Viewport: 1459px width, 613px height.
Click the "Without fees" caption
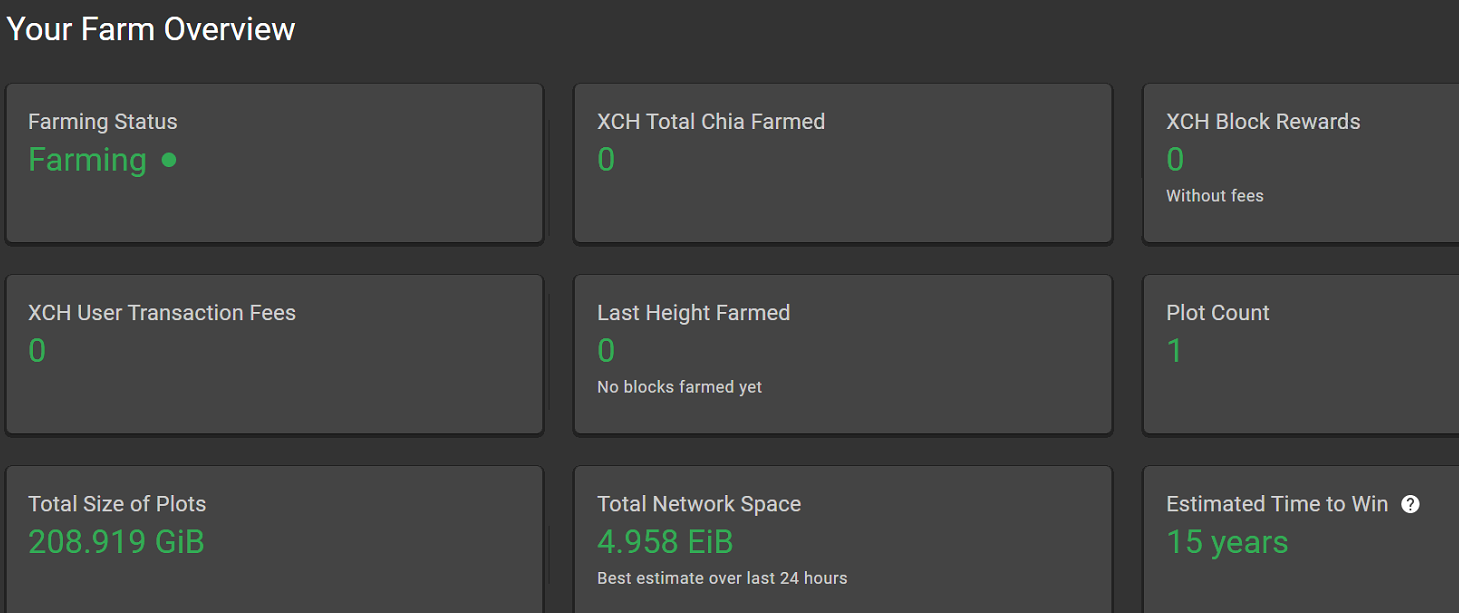1214,196
